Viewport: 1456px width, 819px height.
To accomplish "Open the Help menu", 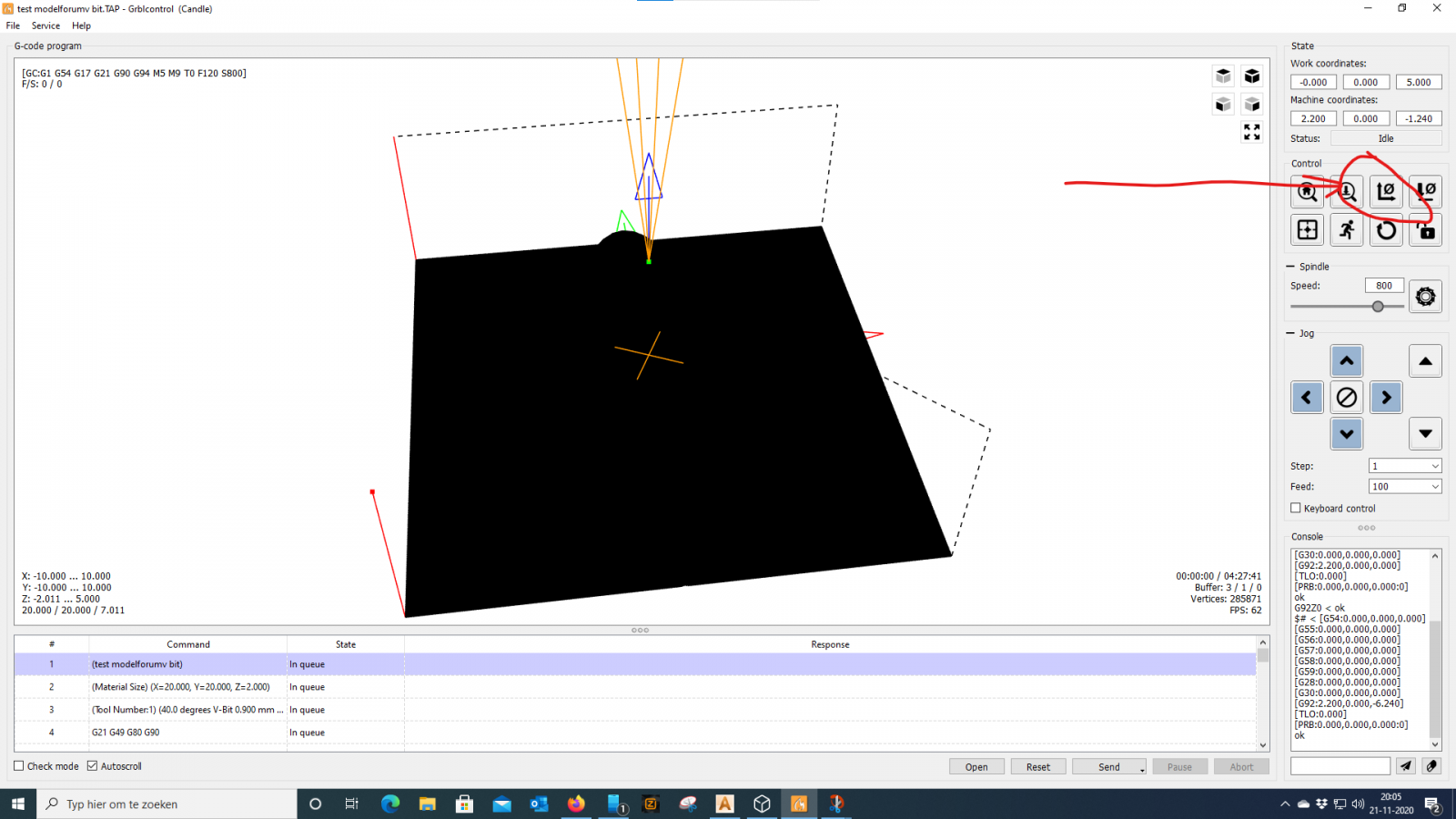I will coord(81,25).
